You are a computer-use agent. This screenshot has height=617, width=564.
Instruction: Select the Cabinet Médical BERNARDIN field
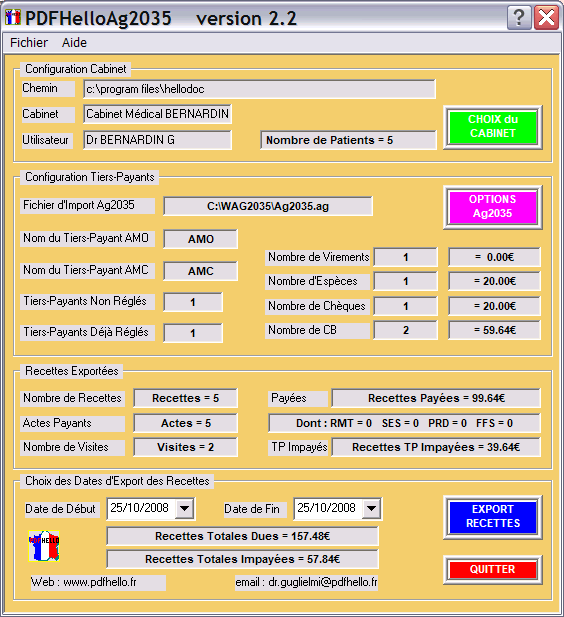(x=157, y=114)
